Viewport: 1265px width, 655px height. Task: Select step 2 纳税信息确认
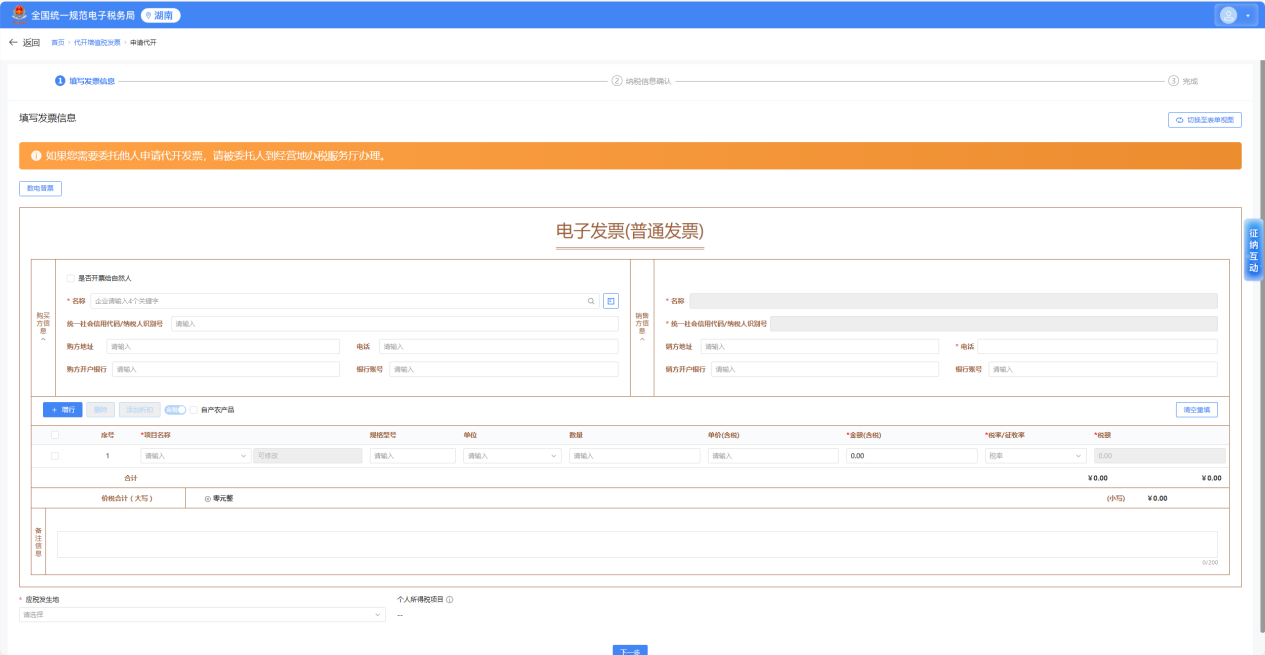(641, 81)
